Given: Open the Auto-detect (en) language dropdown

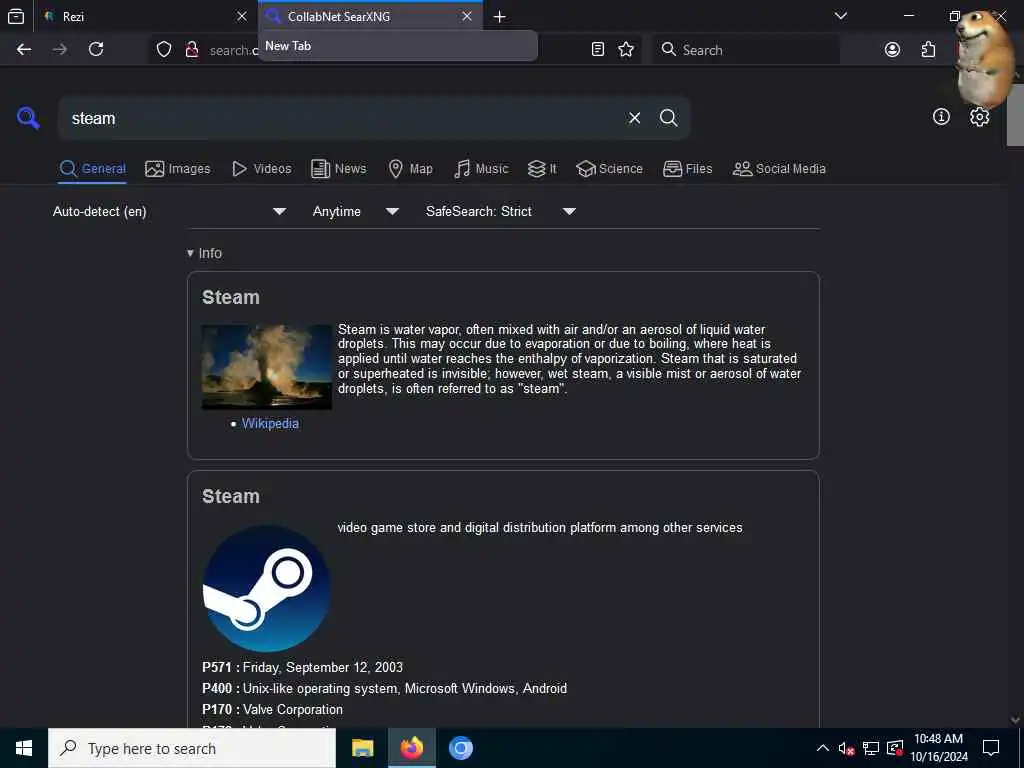Looking at the screenshot, I should point(169,212).
